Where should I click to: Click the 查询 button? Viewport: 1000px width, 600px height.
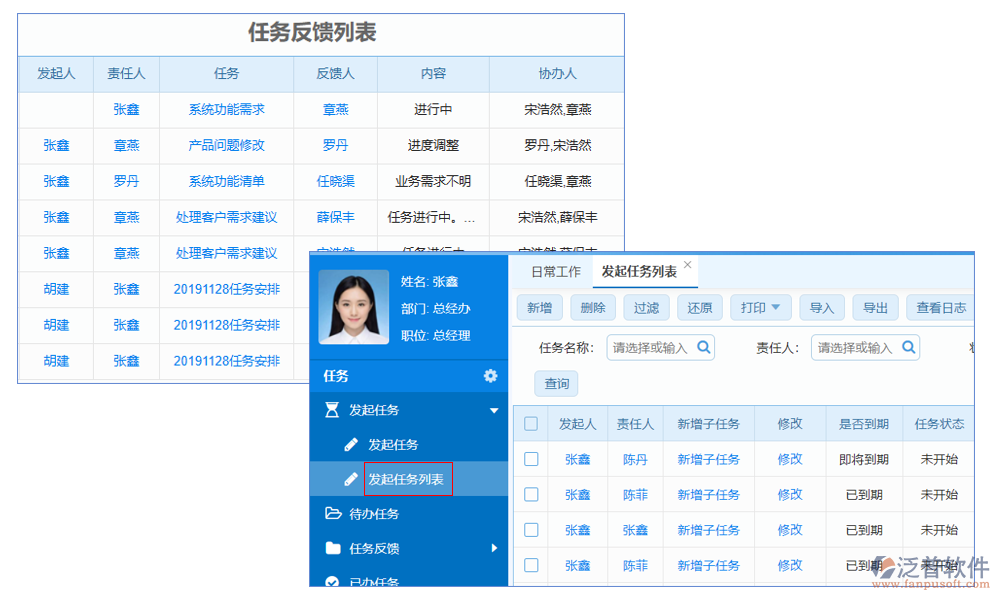[557, 384]
